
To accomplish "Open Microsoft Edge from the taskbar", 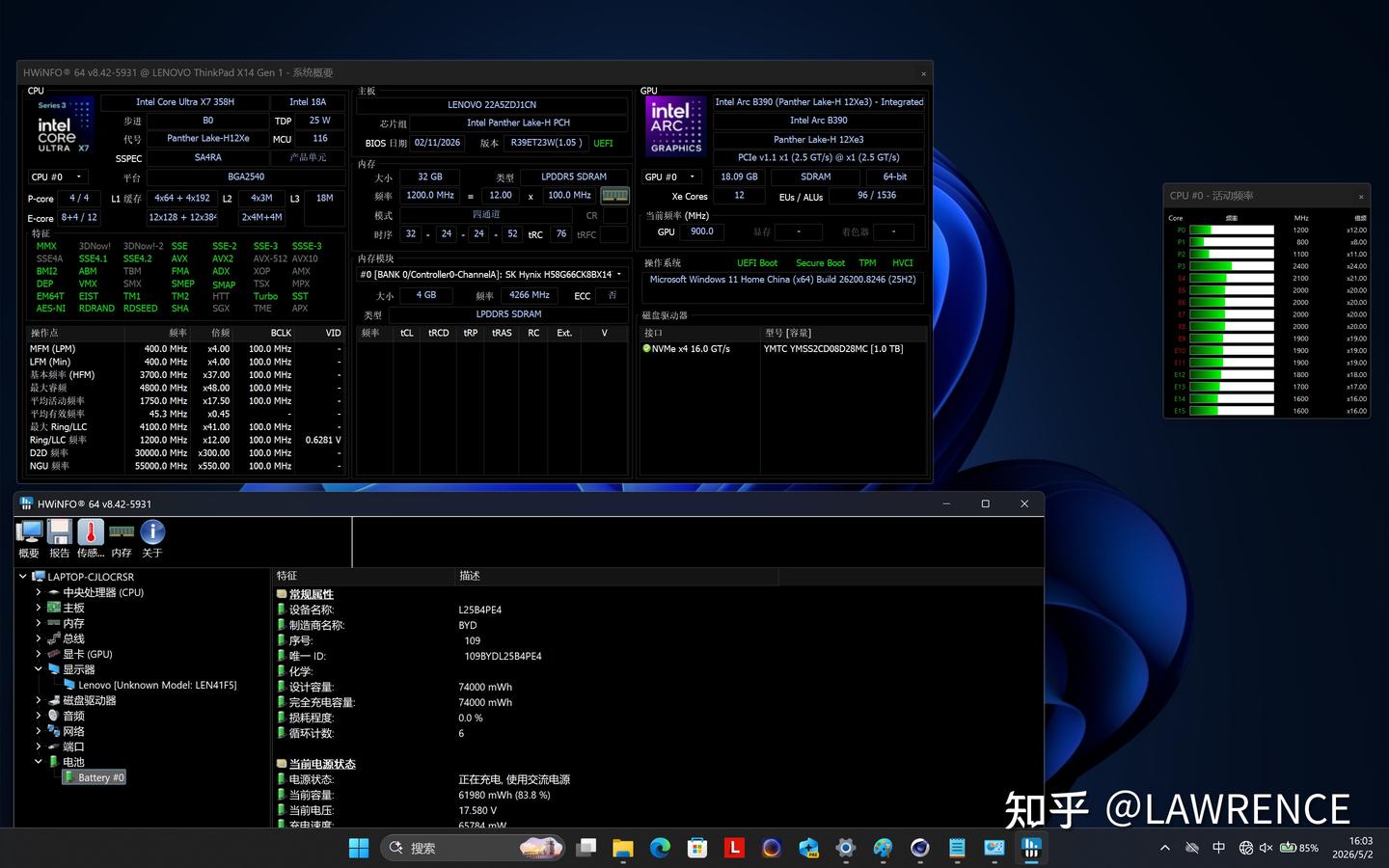I will click(660, 848).
